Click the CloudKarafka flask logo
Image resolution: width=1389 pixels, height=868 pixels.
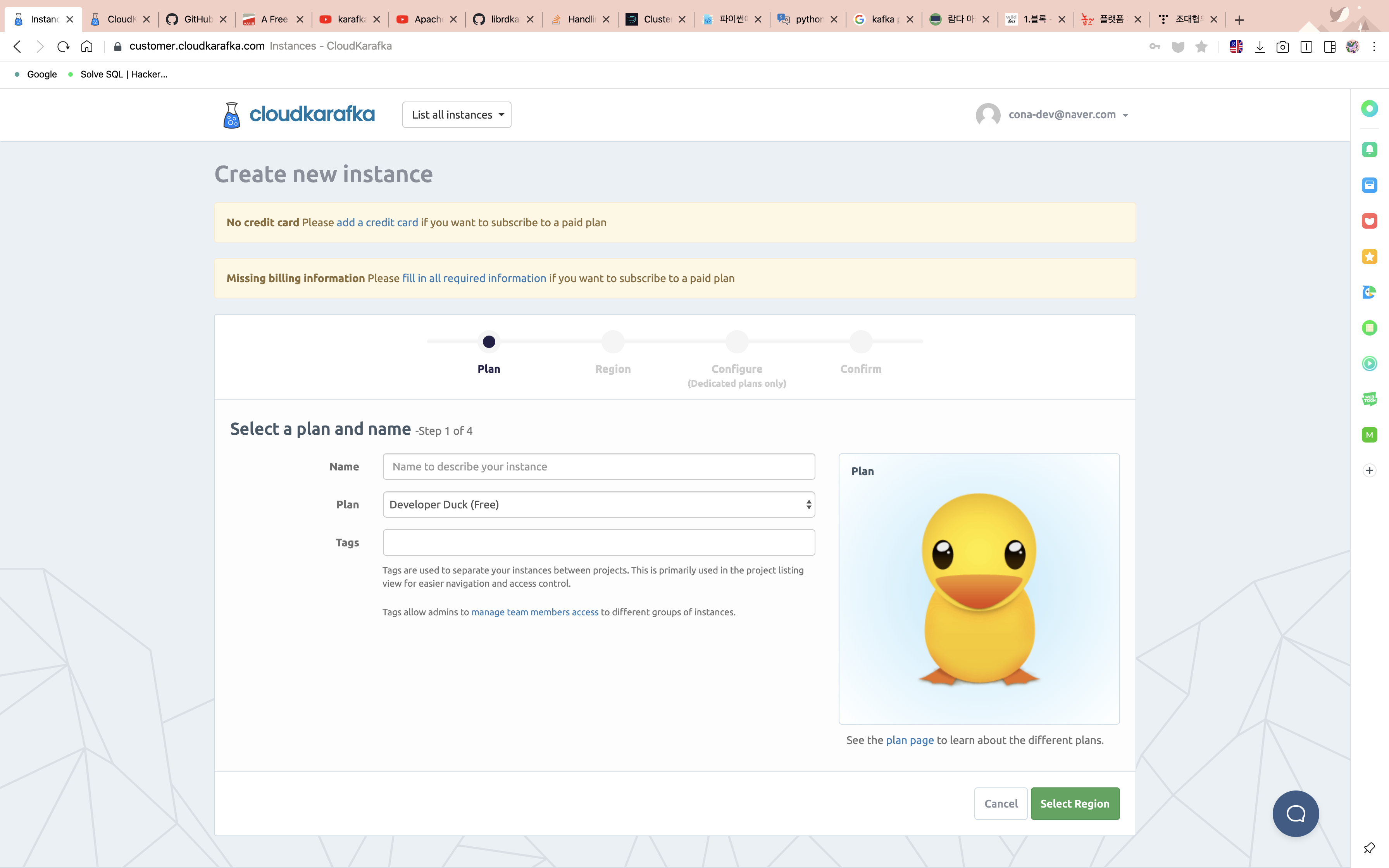tap(231, 115)
